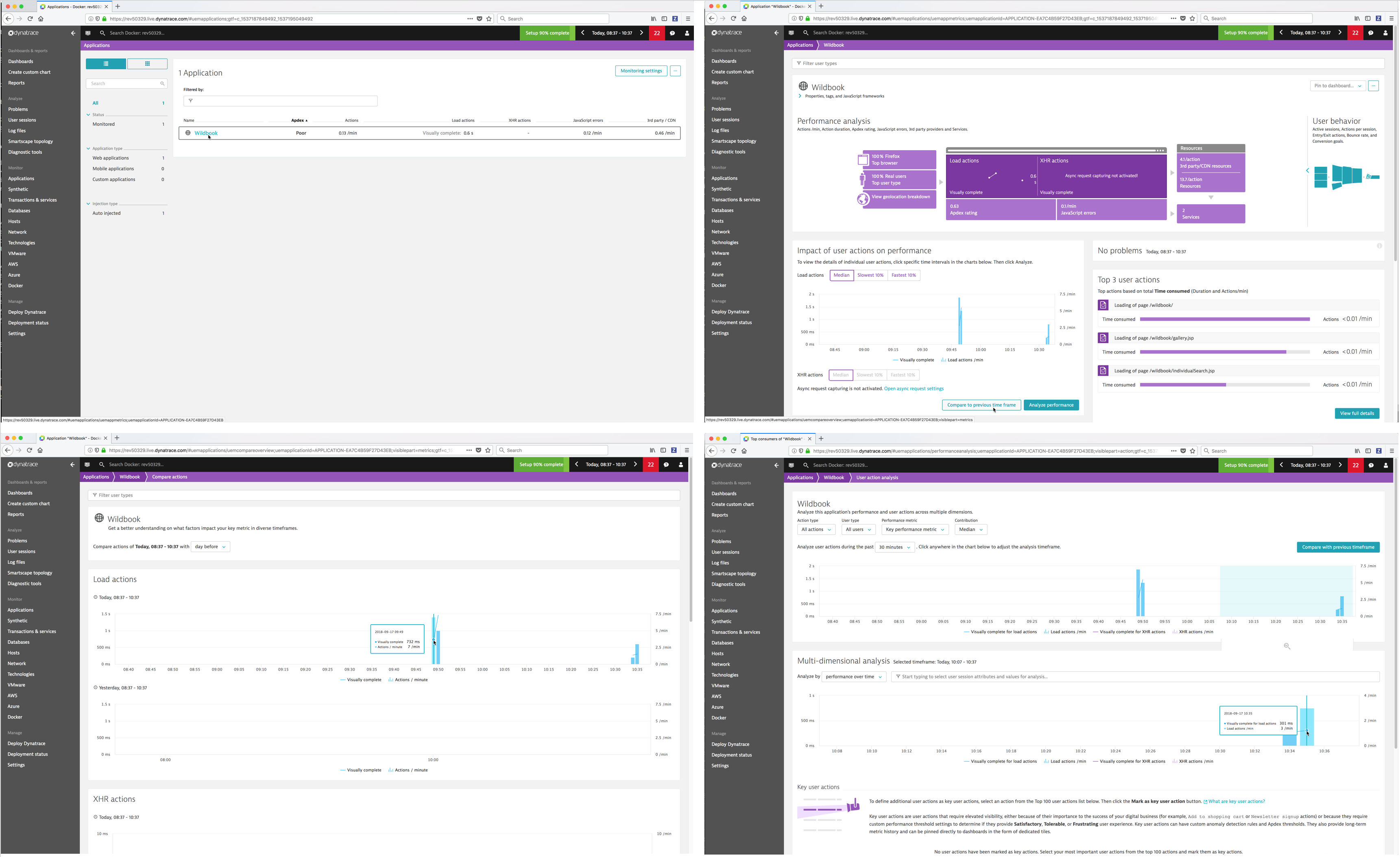Click the search magnifier in the applications filter Search box
The height and width of the screenshot is (857, 1400).
point(162,83)
